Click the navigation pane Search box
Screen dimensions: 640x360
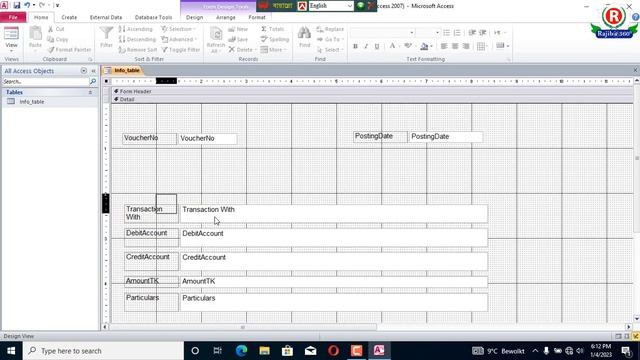click(46, 82)
